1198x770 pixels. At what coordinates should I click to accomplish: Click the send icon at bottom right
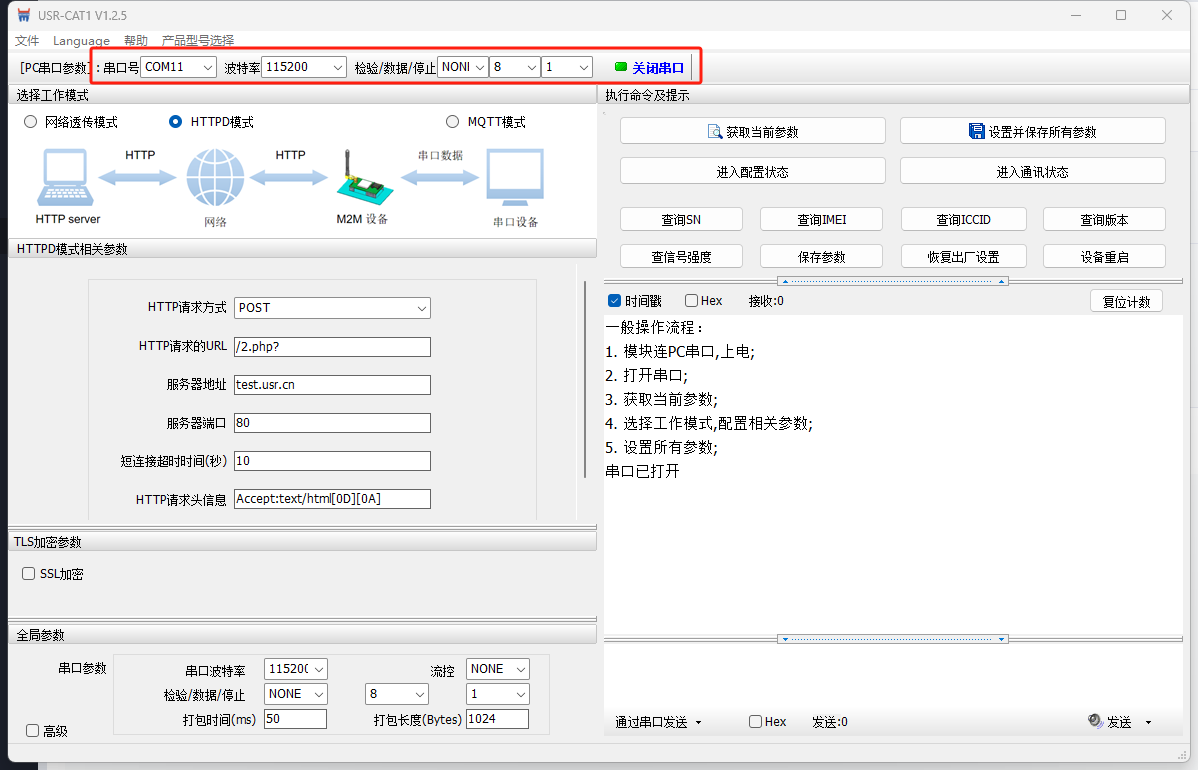tap(1095, 721)
